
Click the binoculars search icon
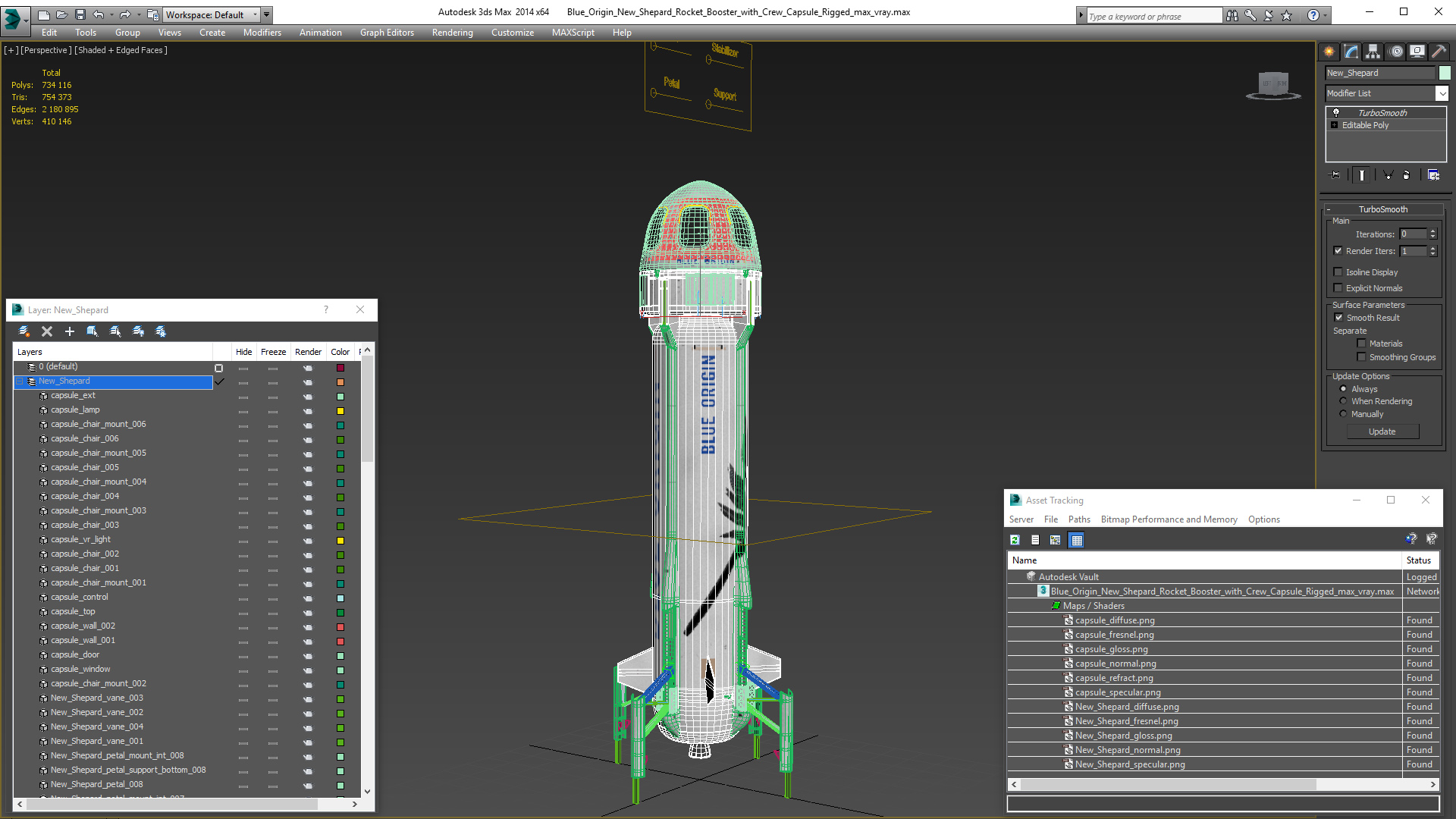tap(1232, 15)
